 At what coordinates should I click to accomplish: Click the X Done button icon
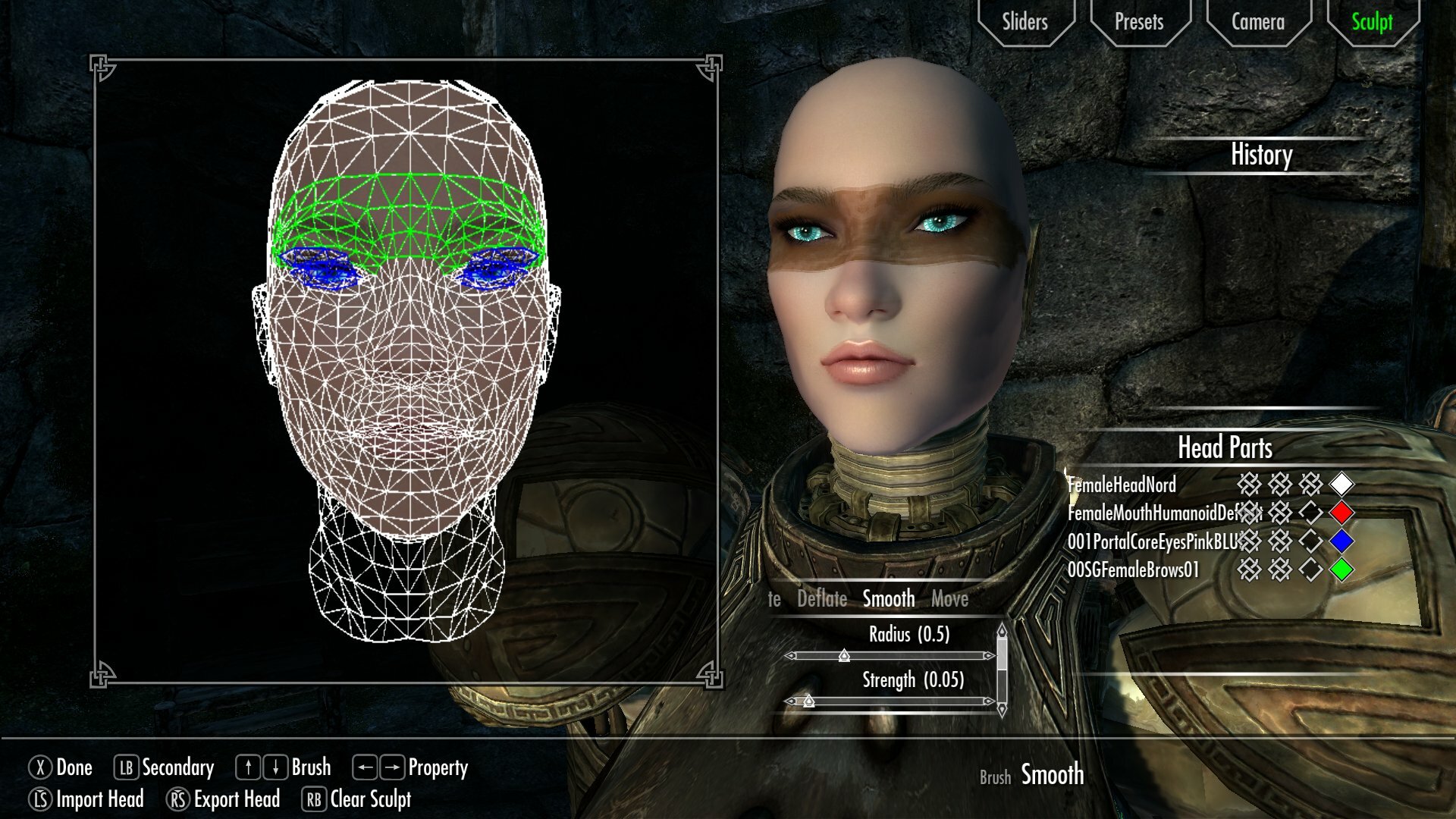[x=40, y=767]
